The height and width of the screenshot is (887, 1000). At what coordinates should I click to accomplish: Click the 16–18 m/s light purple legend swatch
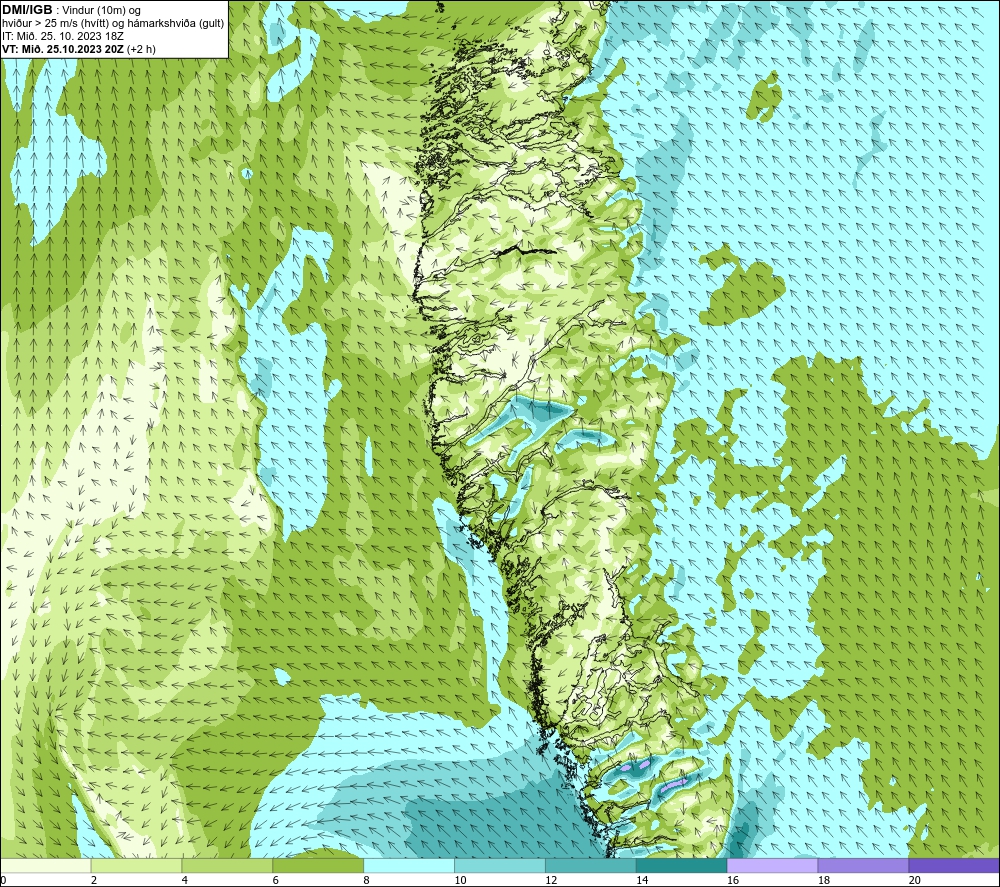pos(772,865)
